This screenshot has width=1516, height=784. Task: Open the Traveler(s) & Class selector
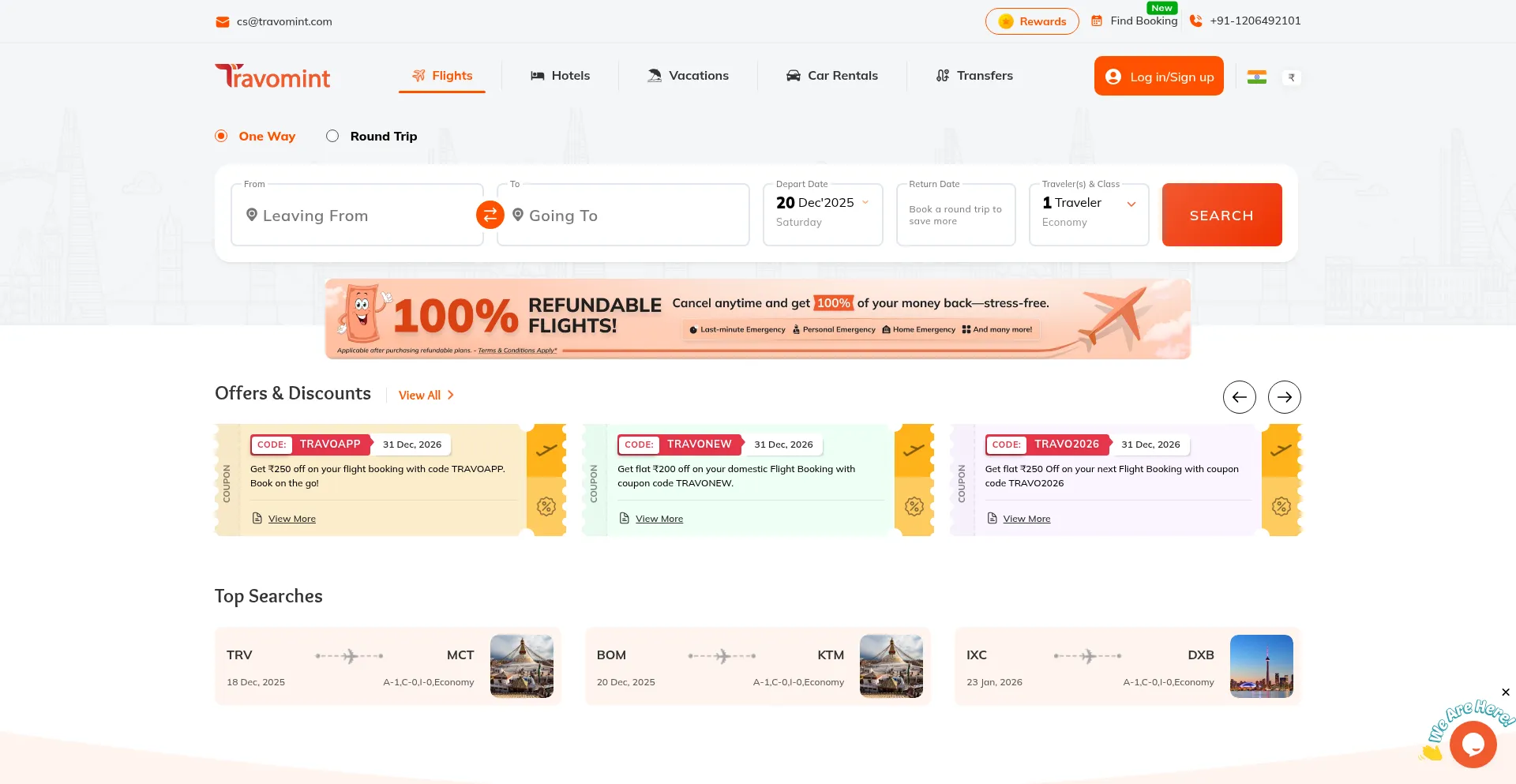coord(1089,212)
